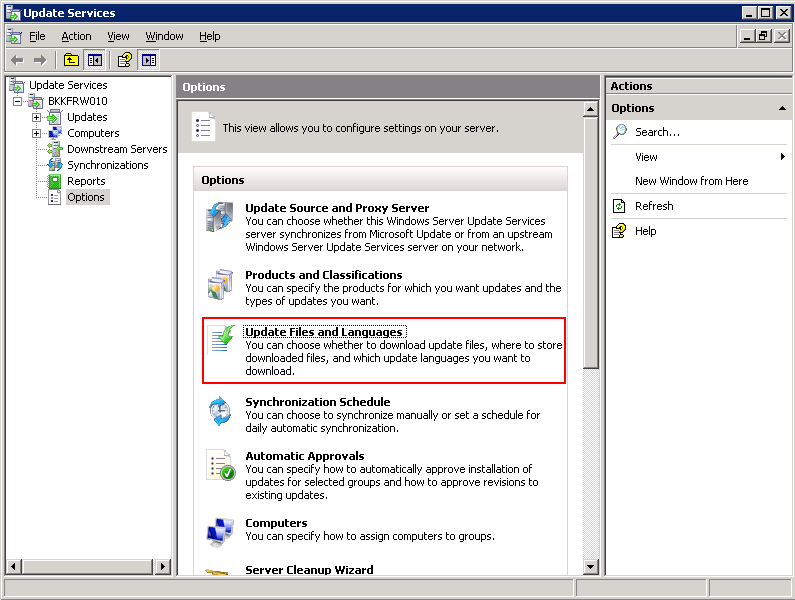Expand the Updates tree node
Screen dimensions: 795x600
[x=37, y=117]
